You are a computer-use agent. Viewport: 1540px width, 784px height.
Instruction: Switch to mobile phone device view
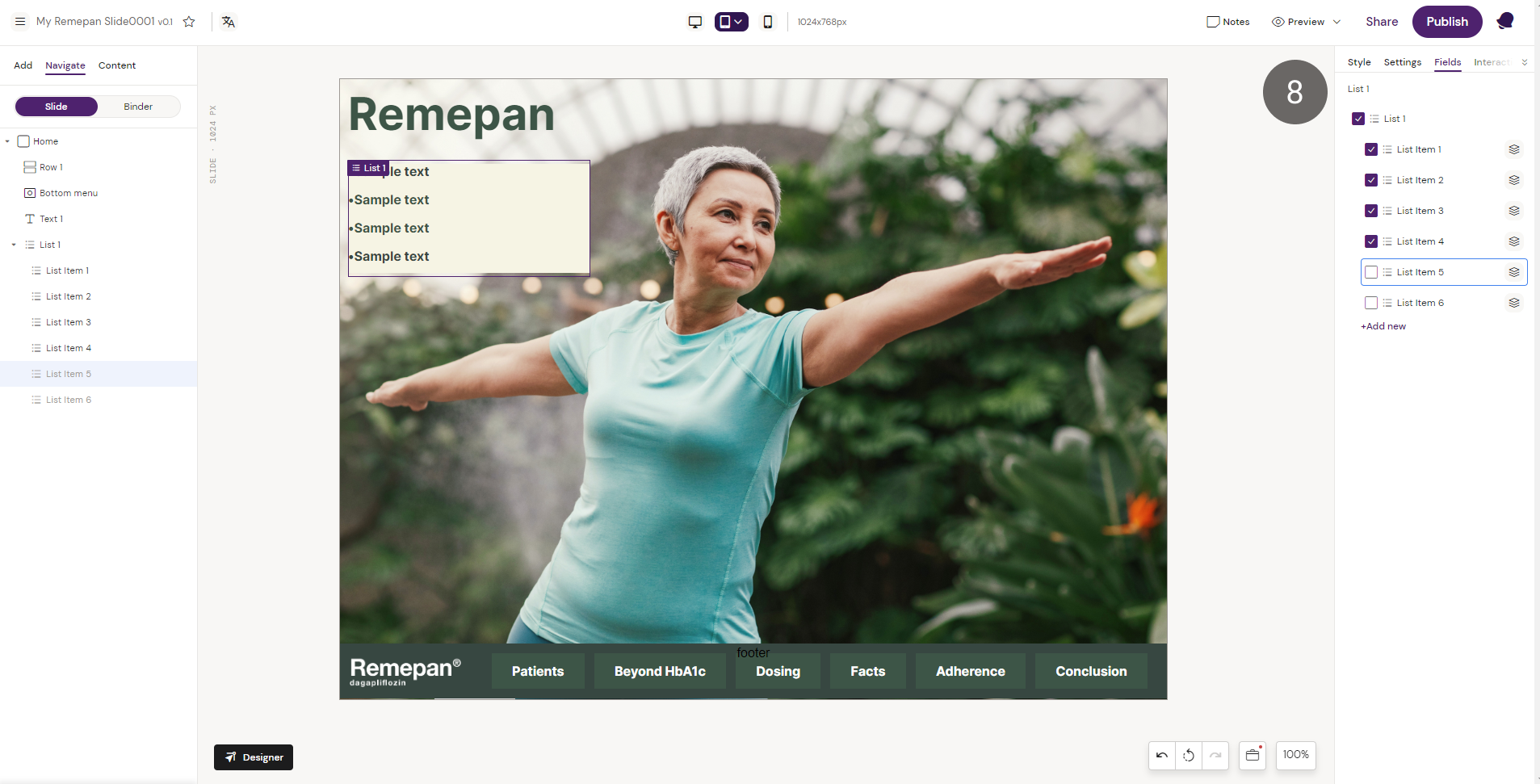click(767, 22)
